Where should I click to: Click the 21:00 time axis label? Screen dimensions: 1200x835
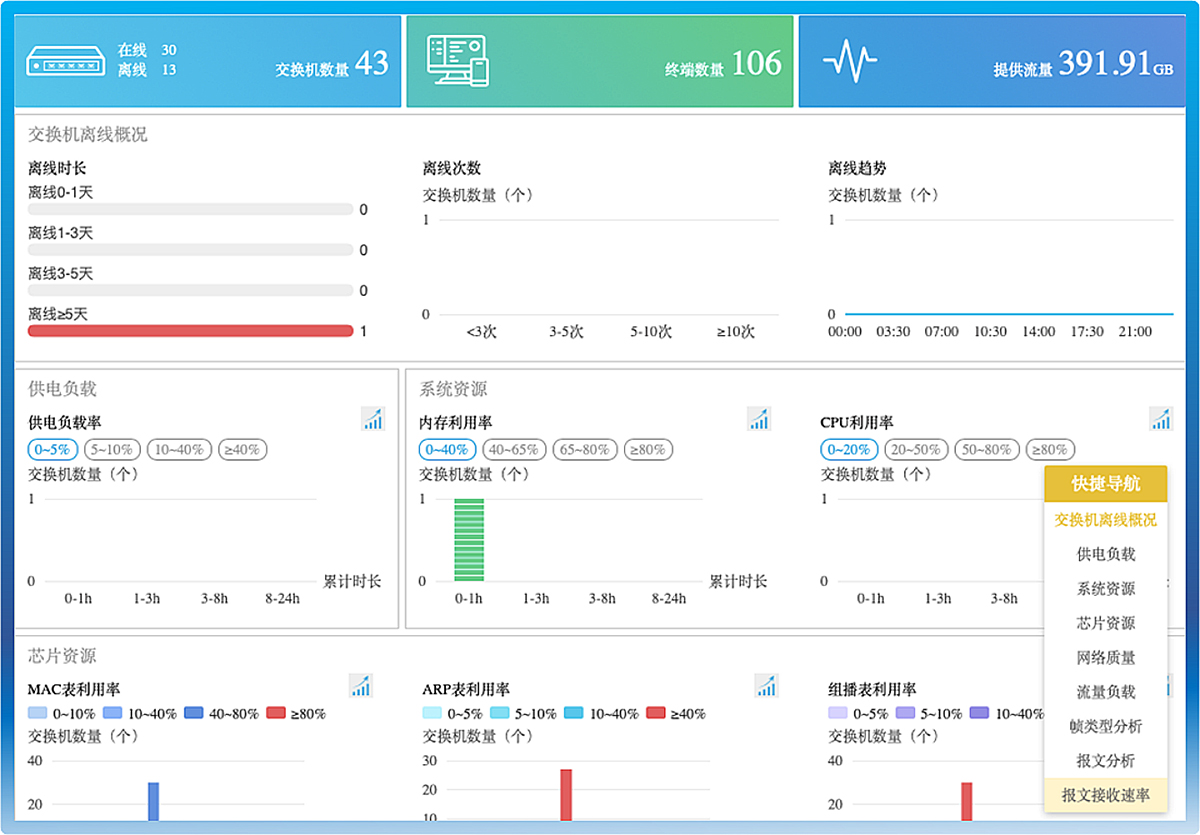(1135, 332)
